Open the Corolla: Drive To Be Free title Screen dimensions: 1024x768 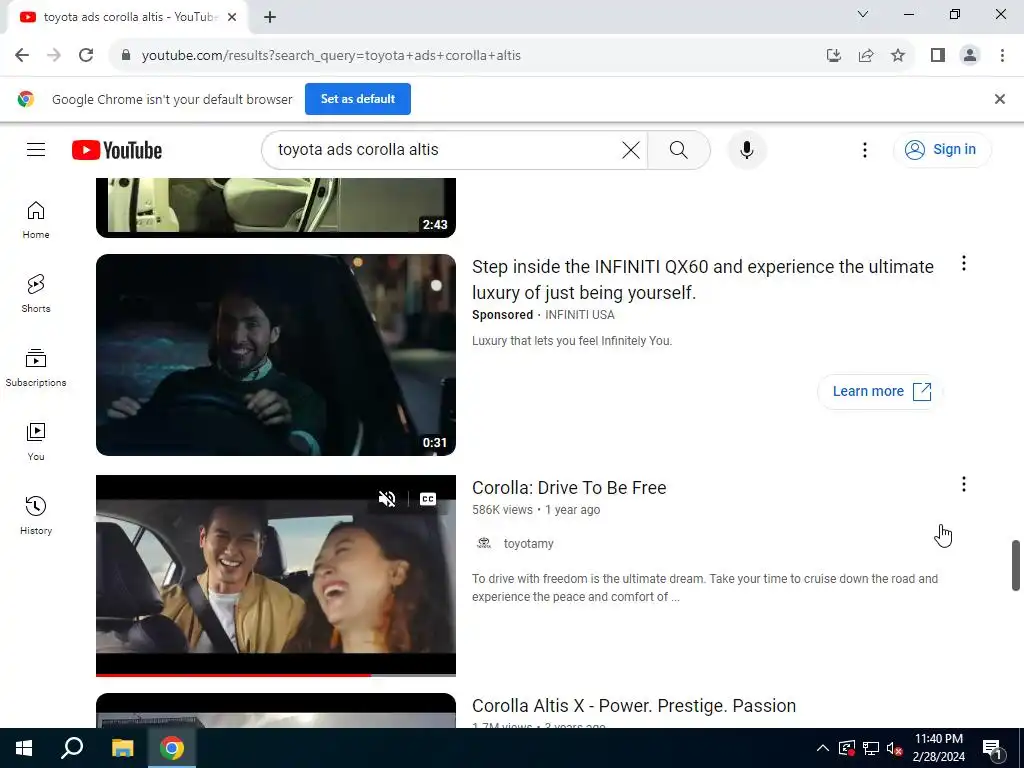coord(569,488)
